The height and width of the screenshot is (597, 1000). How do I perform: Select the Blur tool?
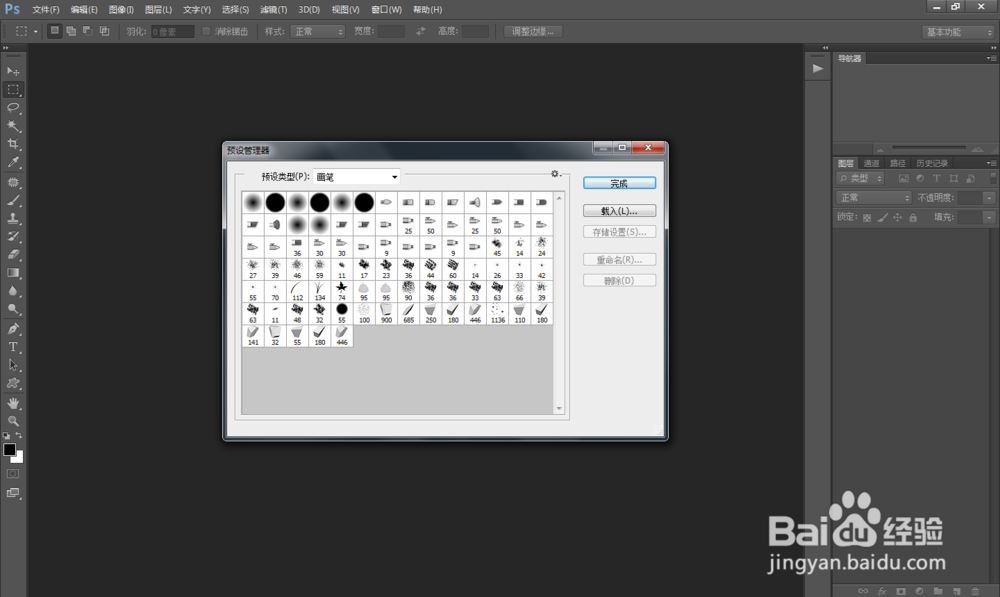[13, 291]
